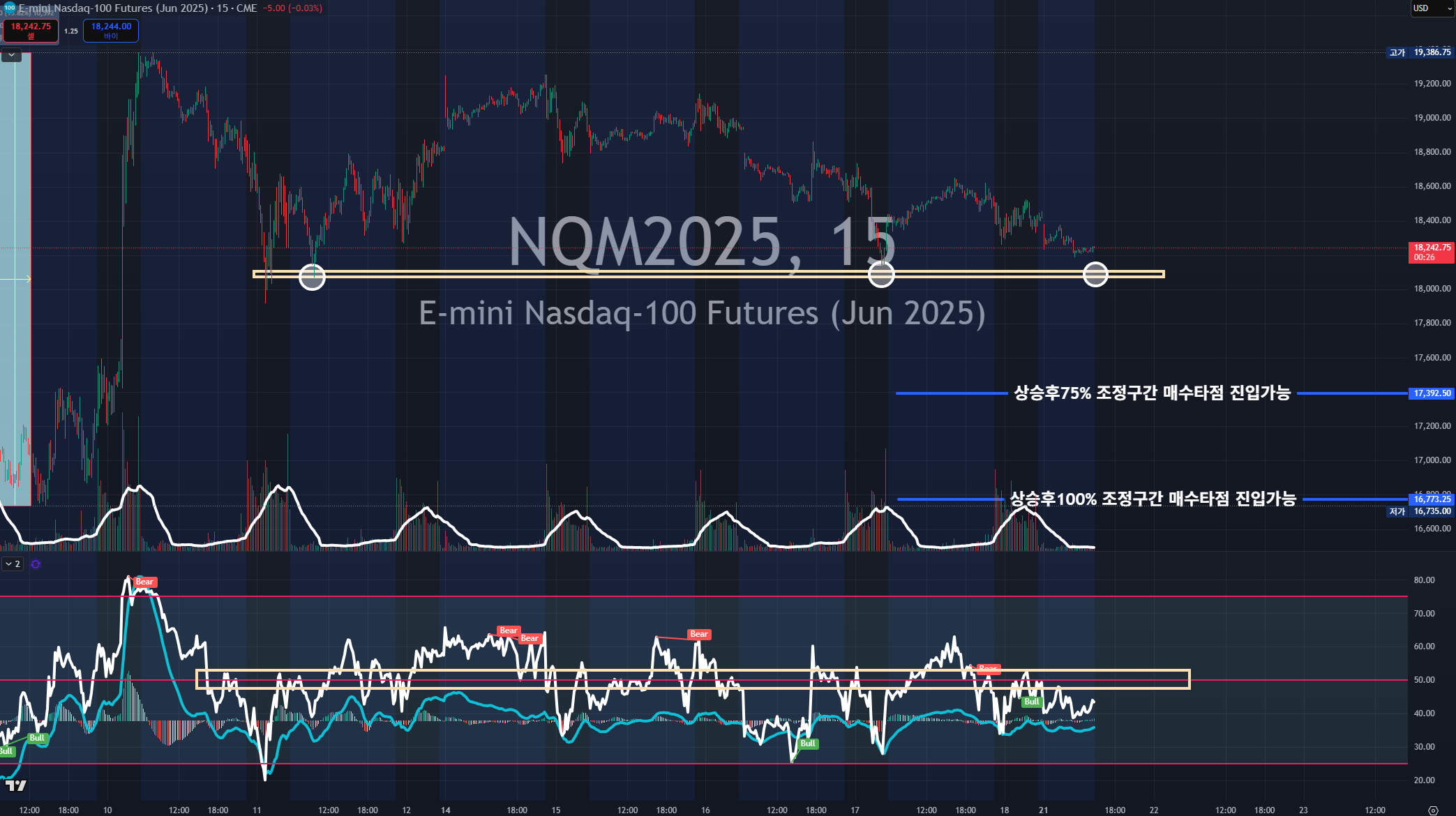Click date 23 on the time axis

pos(1303,810)
